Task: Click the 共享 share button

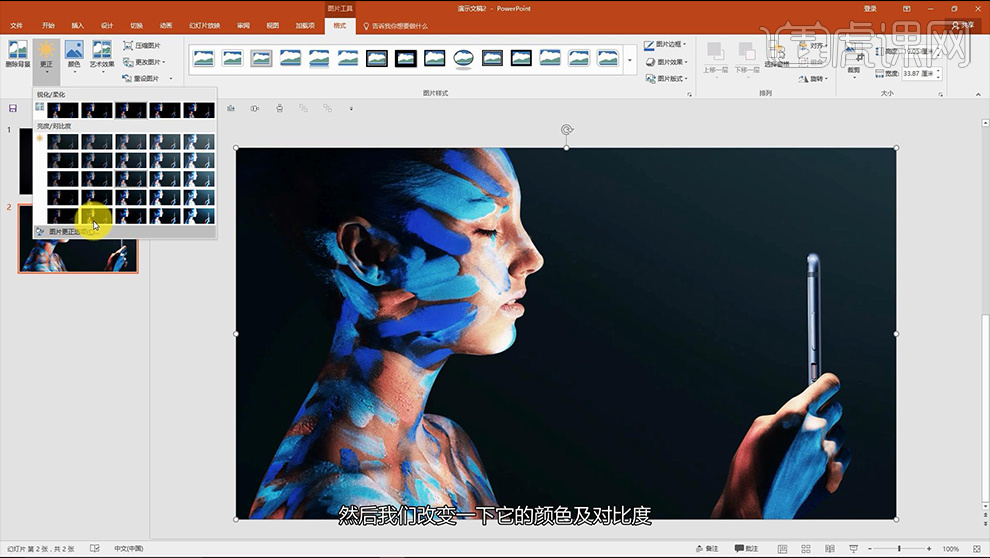Action: 963,26
